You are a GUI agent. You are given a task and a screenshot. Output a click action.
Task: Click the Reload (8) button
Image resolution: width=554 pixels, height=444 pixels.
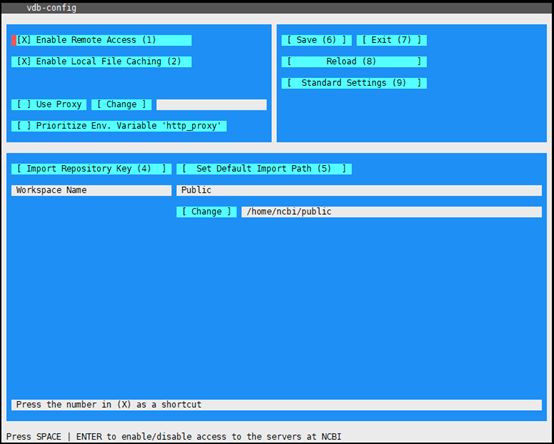click(x=354, y=62)
